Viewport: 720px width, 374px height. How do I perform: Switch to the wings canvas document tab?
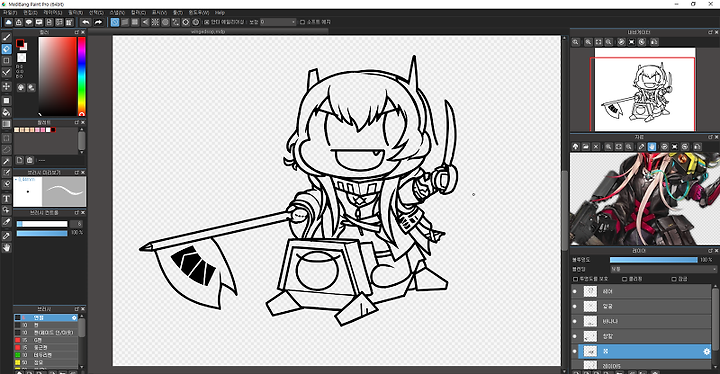point(209,31)
